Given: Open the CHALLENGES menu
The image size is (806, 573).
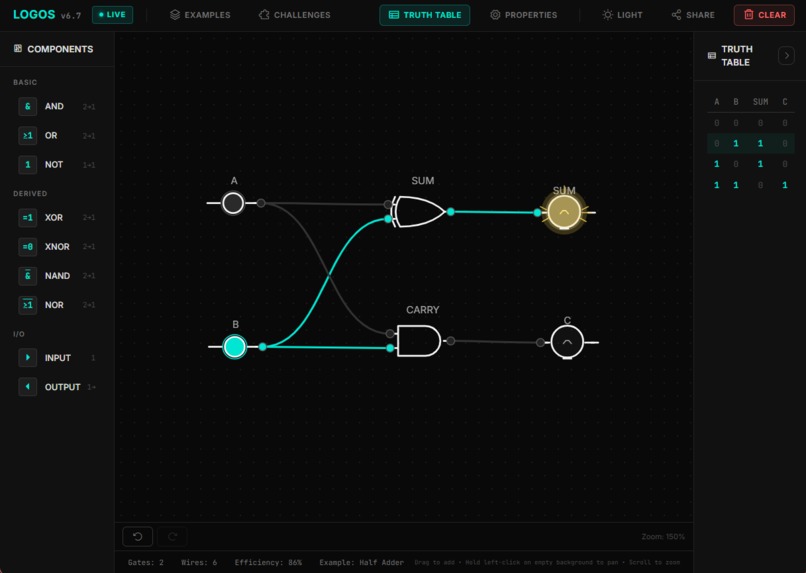Looking at the screenshot, I should (x=295, y=15).
